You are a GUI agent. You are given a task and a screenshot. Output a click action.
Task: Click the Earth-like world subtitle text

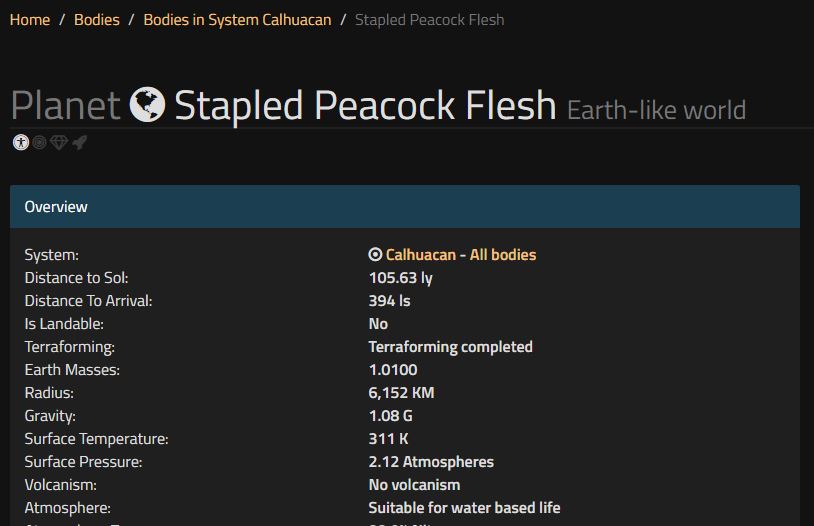click(x=656, y=110)
